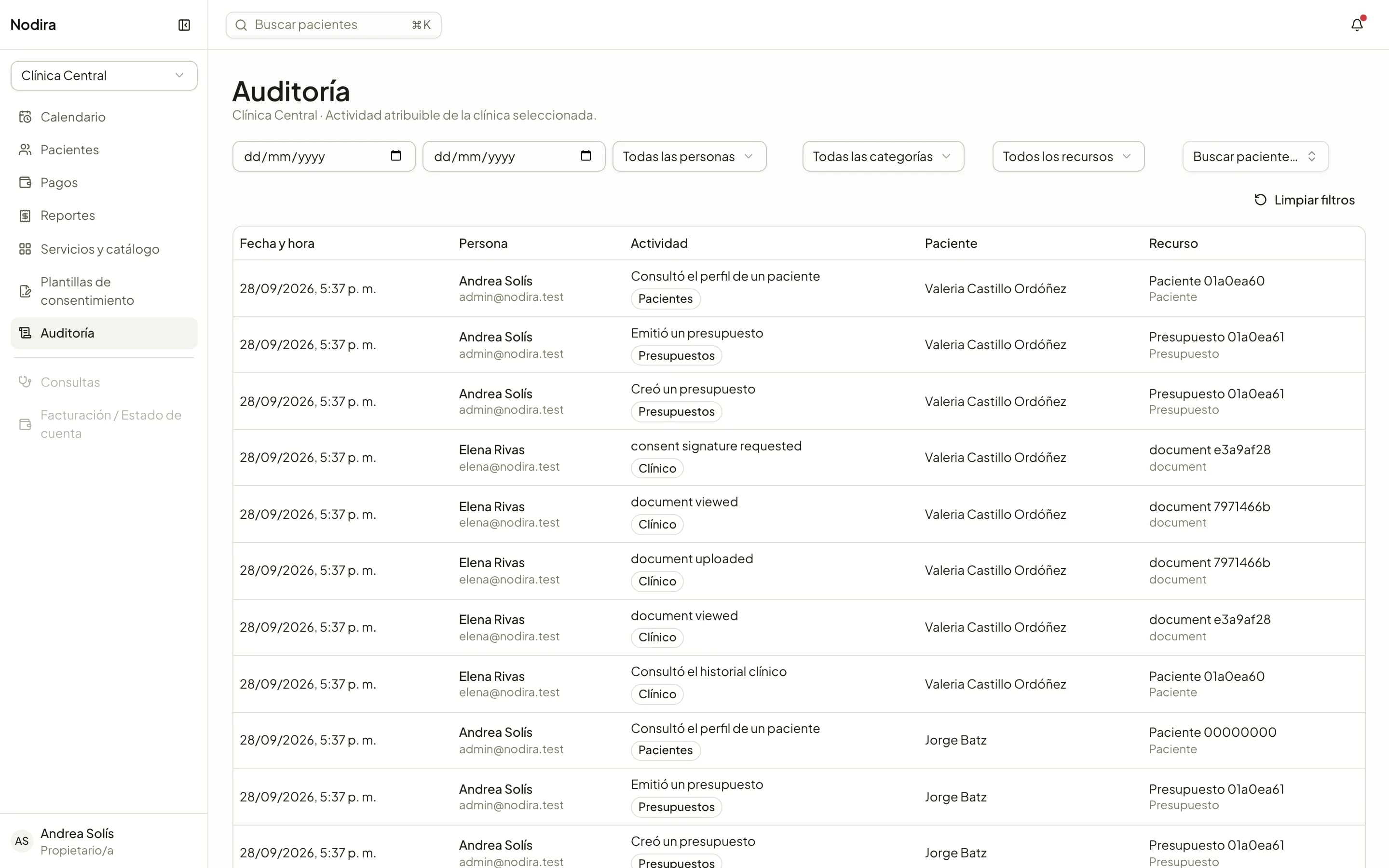The height and width of the screenshot is (868, 1389).
Task: Click the Persona column header
Action: click(x=483, y=244)
